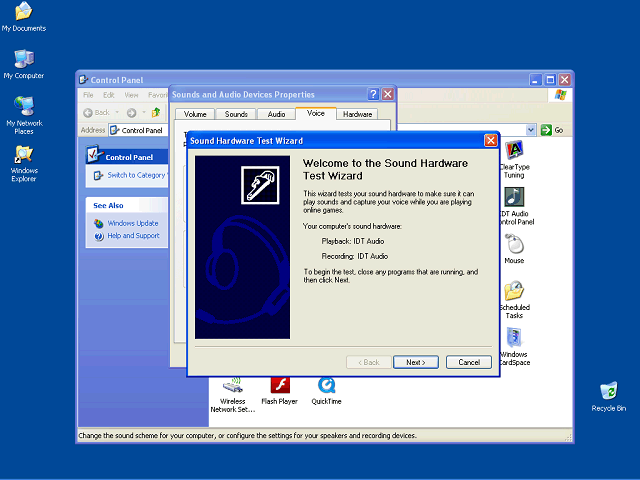
Task: Click 'Playback: IDT Audio' text in wizard
Action: (x=353, y=241)
